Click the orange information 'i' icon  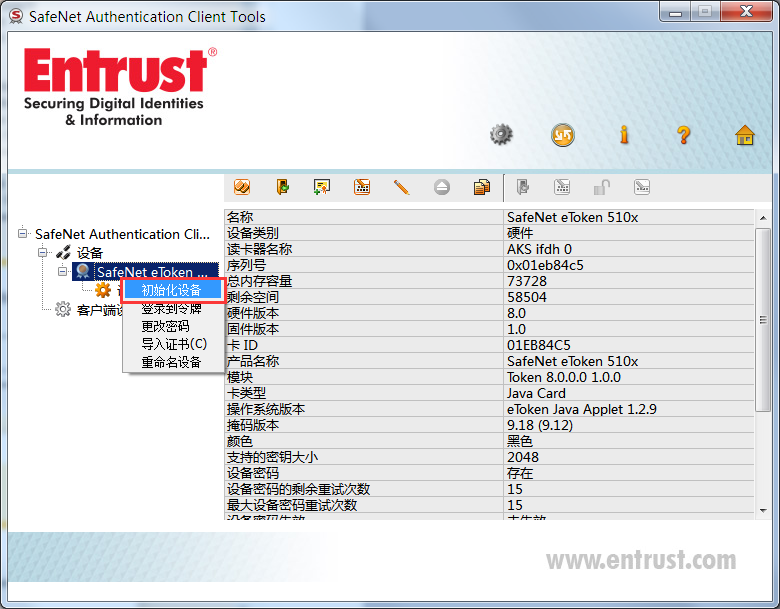[x=624, y=134]
